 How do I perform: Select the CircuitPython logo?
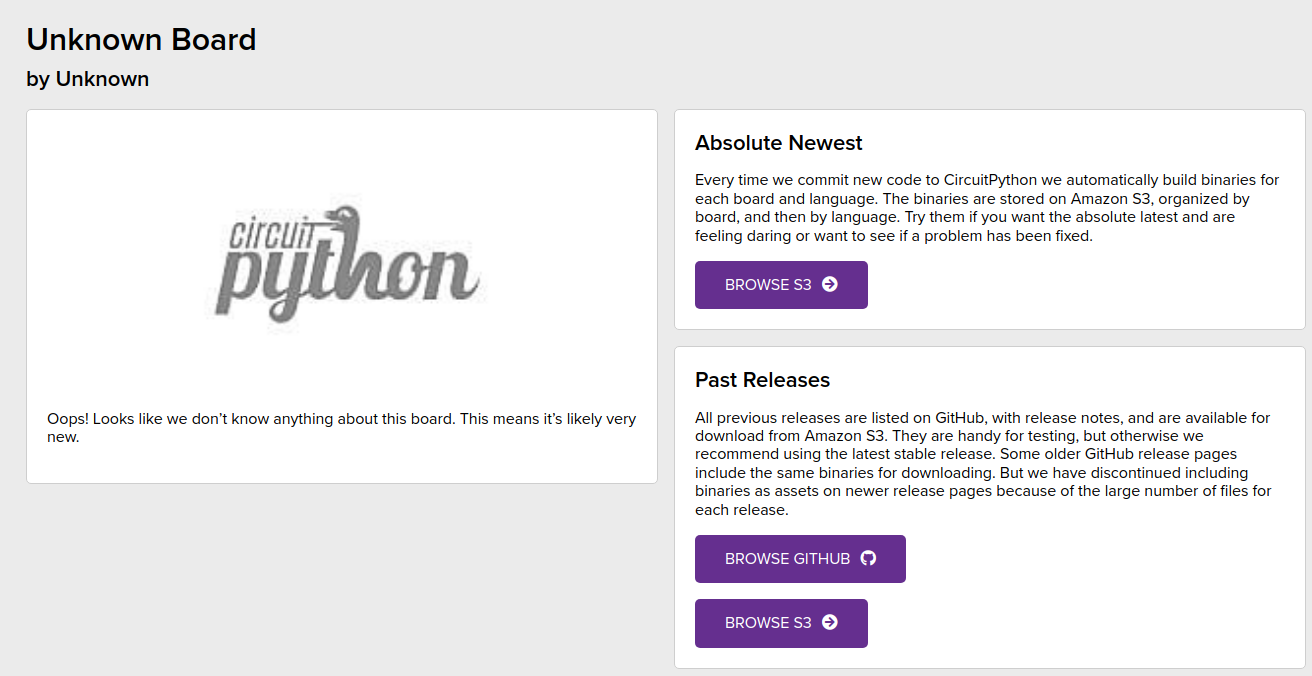346,262
